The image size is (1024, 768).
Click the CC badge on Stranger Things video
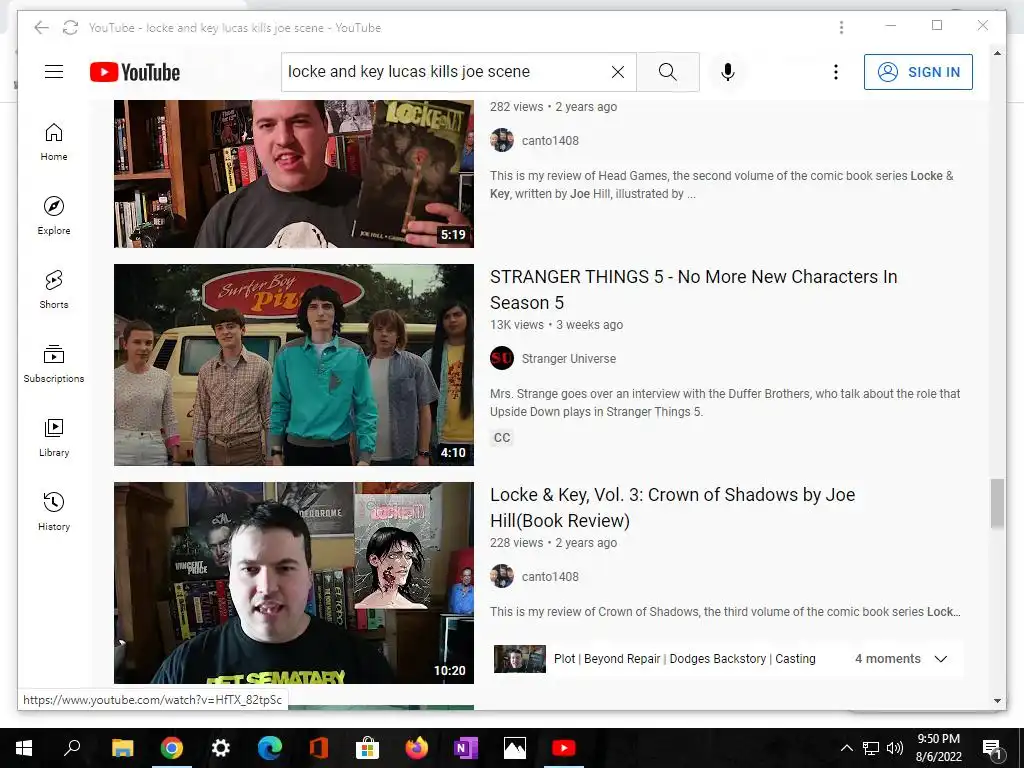pos(502,438)
